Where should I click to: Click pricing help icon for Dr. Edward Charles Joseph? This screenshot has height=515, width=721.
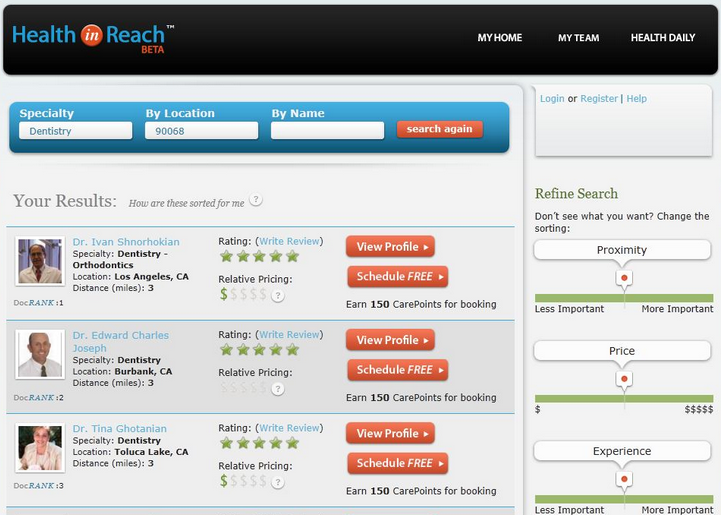coord(277,389)
